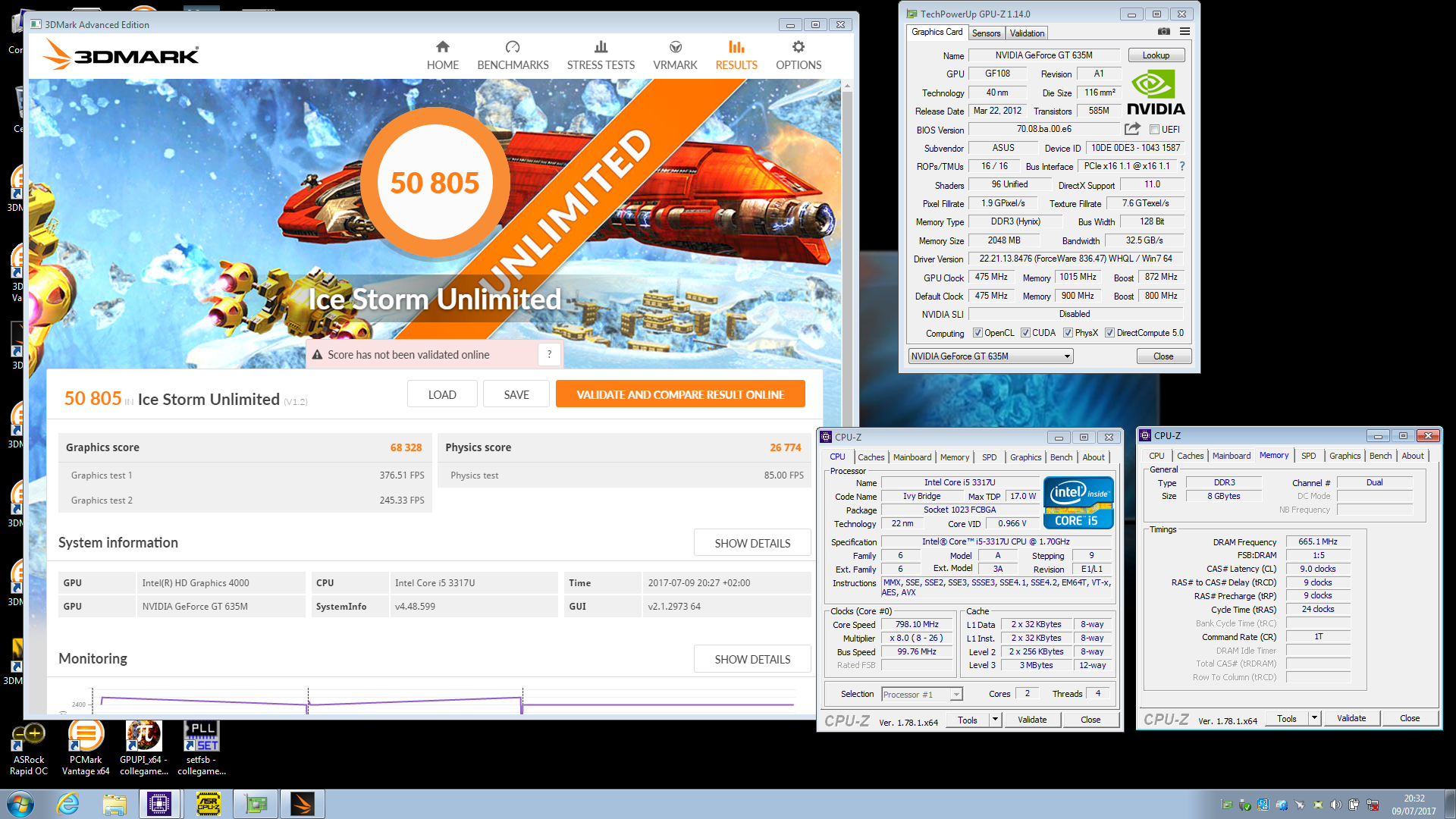Open PCMark Vantage x64 desktop shortcut
Viewport: 1456px width, 819px height.
[x=86, y=749]
